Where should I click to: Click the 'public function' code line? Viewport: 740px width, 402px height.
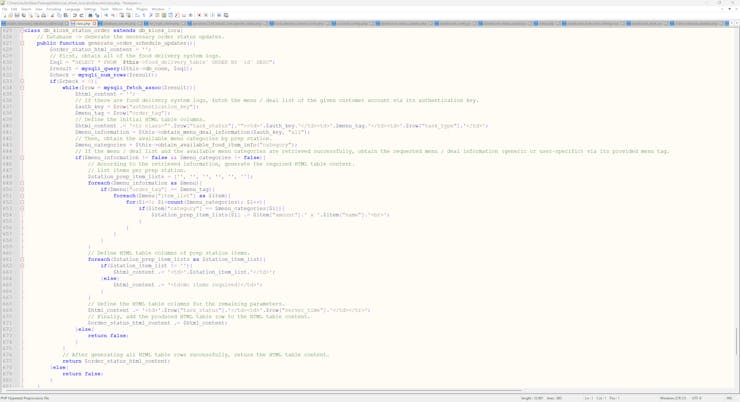[116, 43]
